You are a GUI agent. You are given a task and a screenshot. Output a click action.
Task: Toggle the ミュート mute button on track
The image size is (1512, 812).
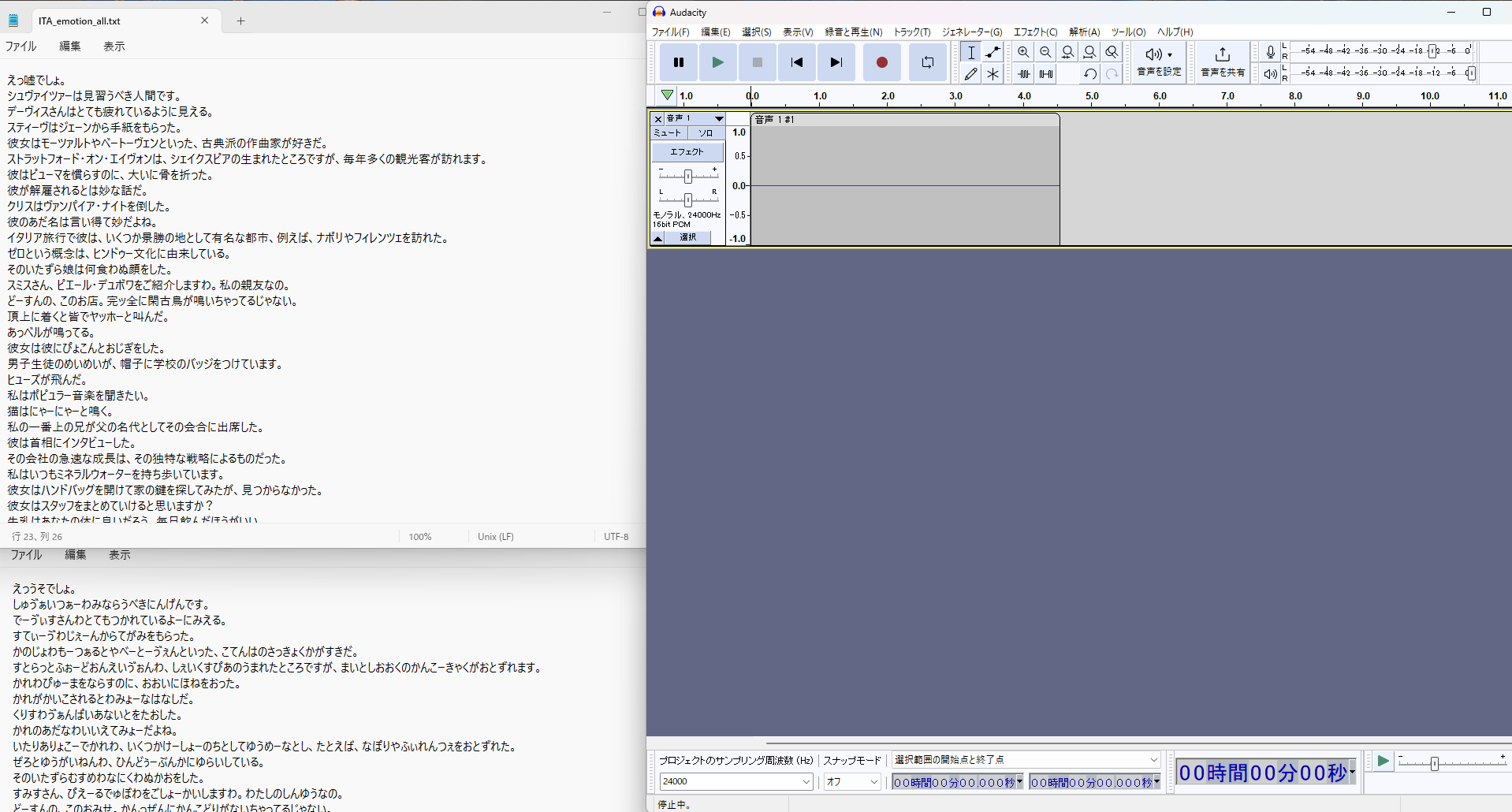[x=670, y=133]
